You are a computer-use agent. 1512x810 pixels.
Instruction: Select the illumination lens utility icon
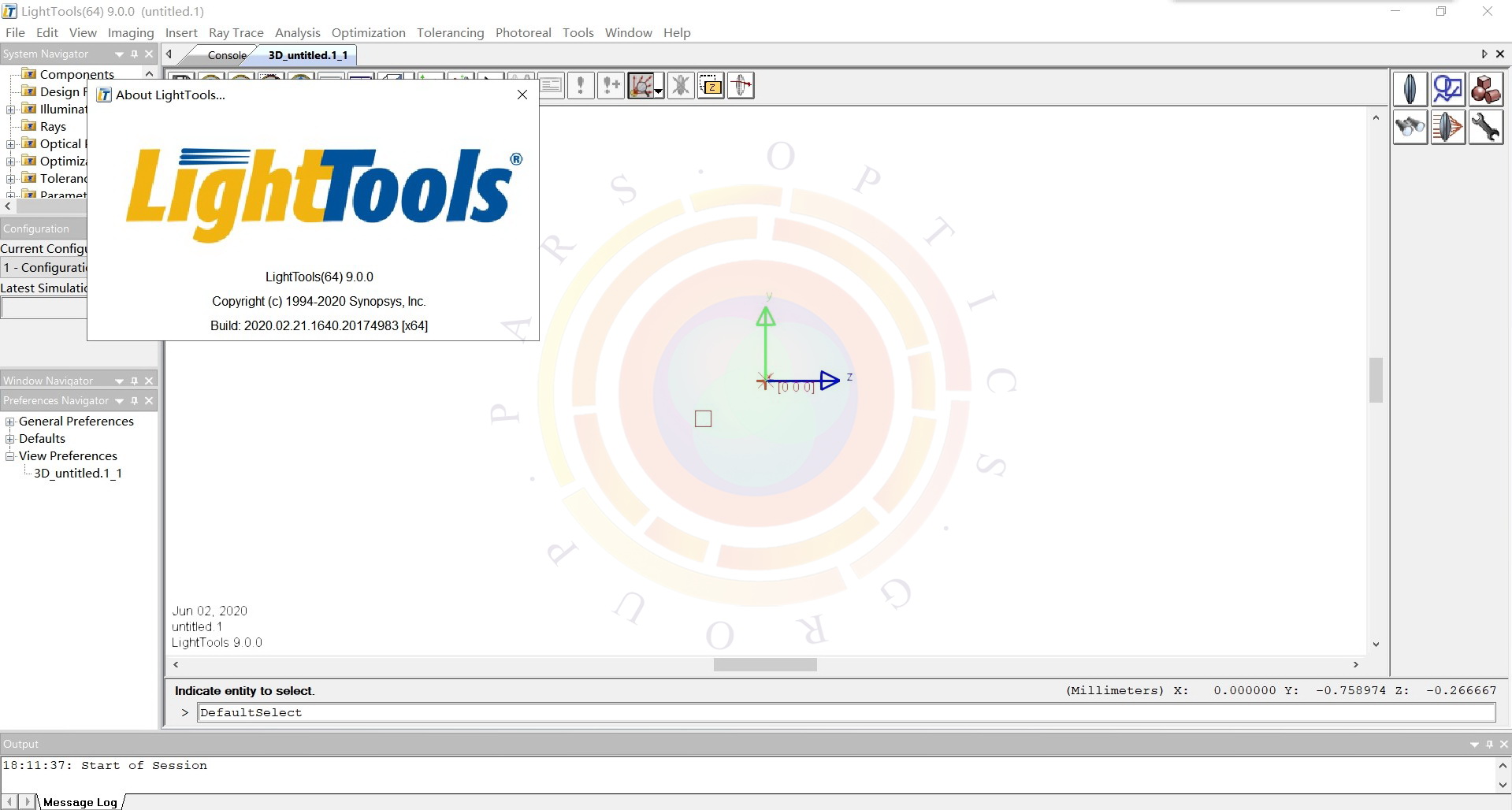pos(1447,127)
